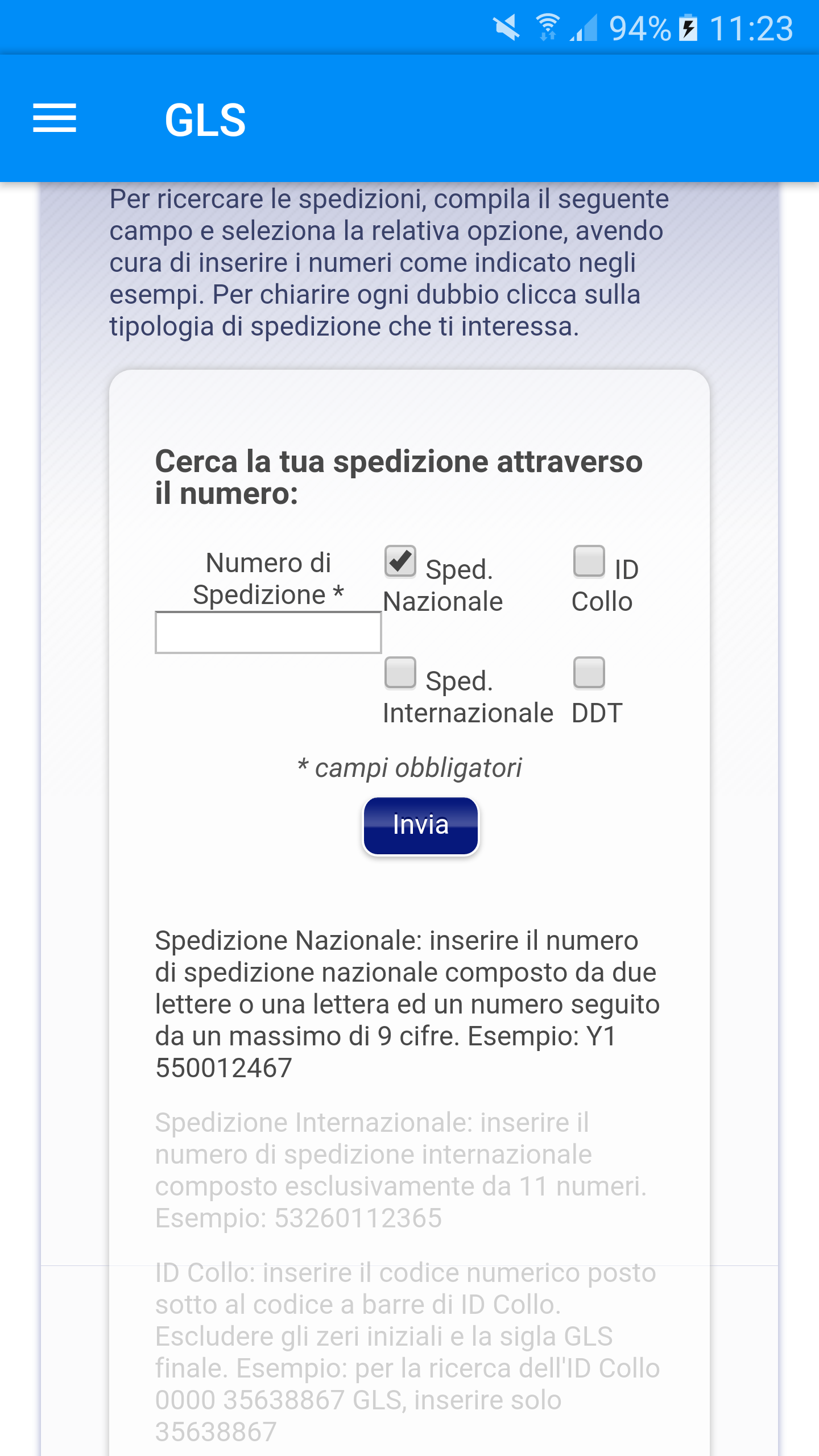819x1456 pixels.
Task: Tap the Wi-Fi status icon
Action: (x=547, y=27)
